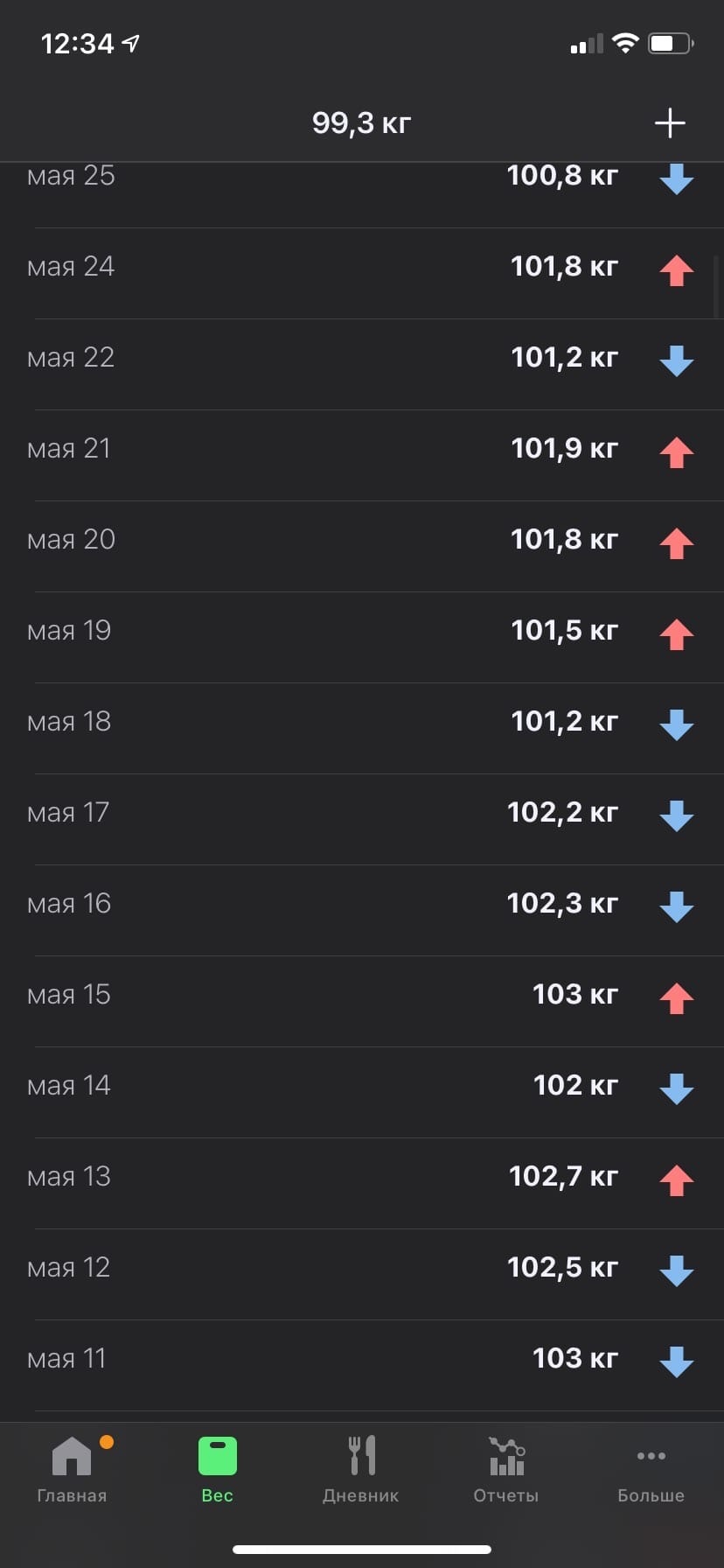This screenshot has width=724, height=1568.
Task: Tap the plus icon to add weight
Action: point(670,123)
